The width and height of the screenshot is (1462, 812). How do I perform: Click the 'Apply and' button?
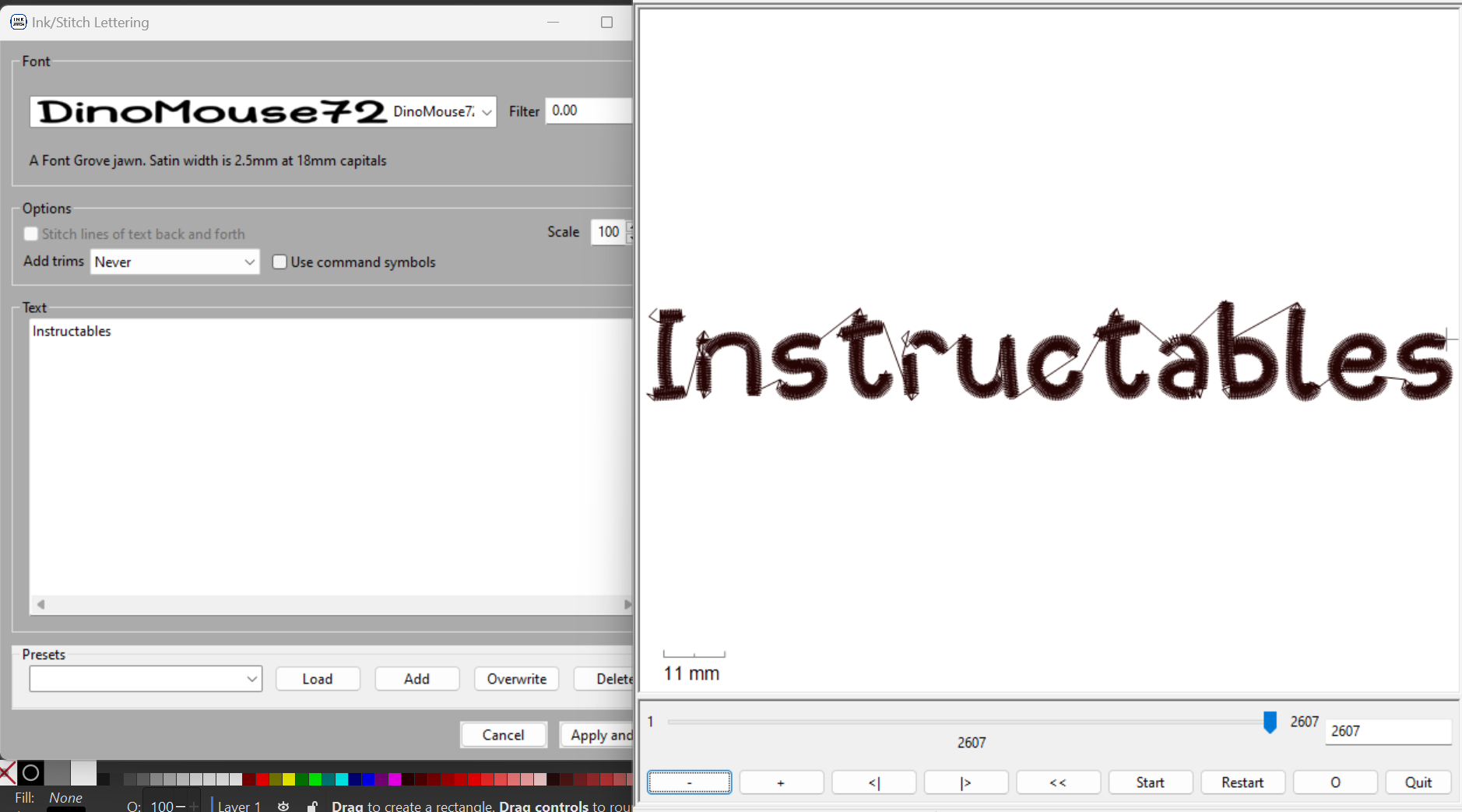(x=597, y=735)
